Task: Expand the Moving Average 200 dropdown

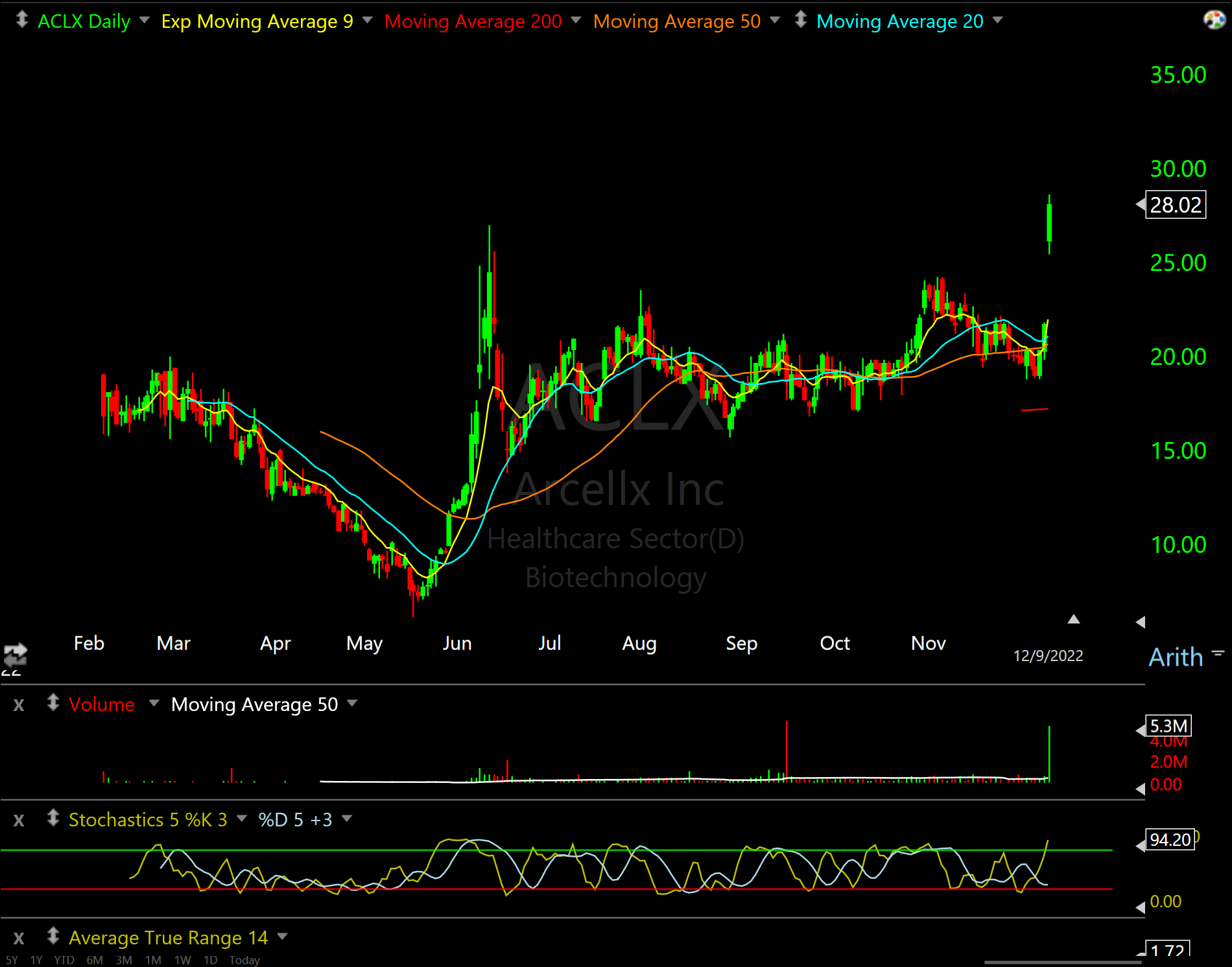Action: (x=576, y=20)
